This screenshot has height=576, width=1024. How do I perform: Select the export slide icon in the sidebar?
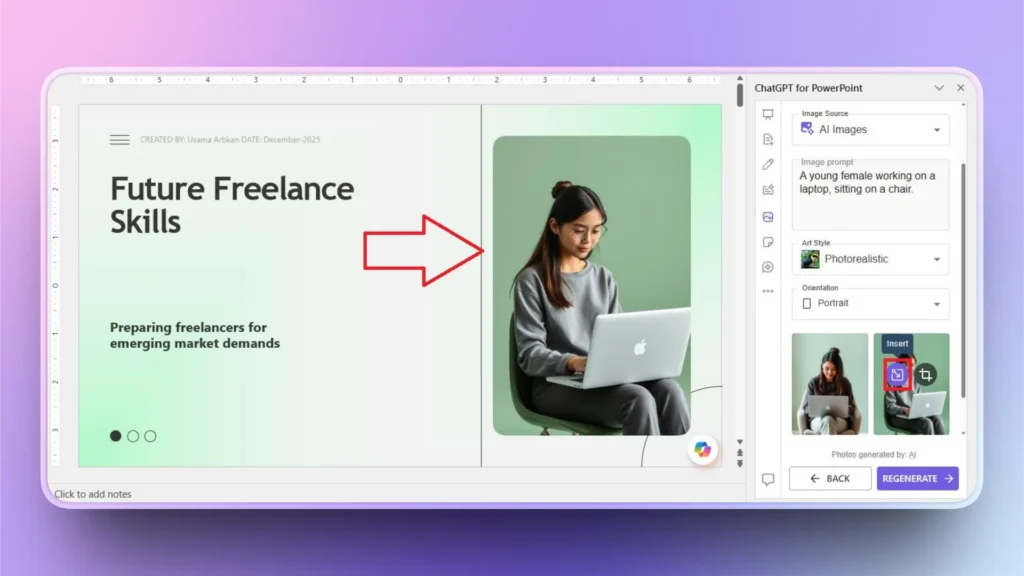click(768, 190)
